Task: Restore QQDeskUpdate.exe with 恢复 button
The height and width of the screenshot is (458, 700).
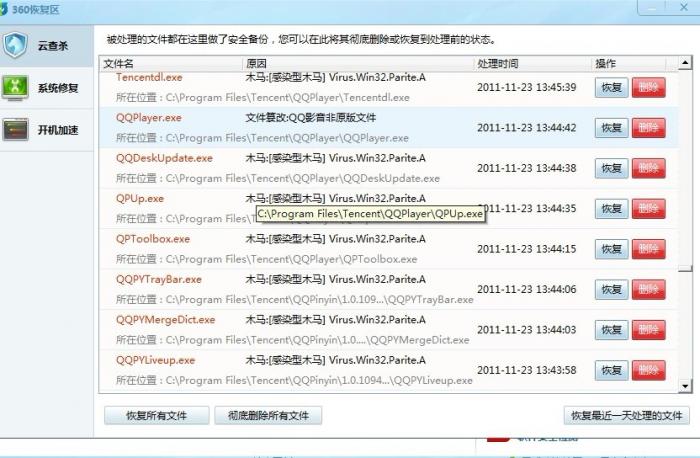Action: click(x=611, y=168)
